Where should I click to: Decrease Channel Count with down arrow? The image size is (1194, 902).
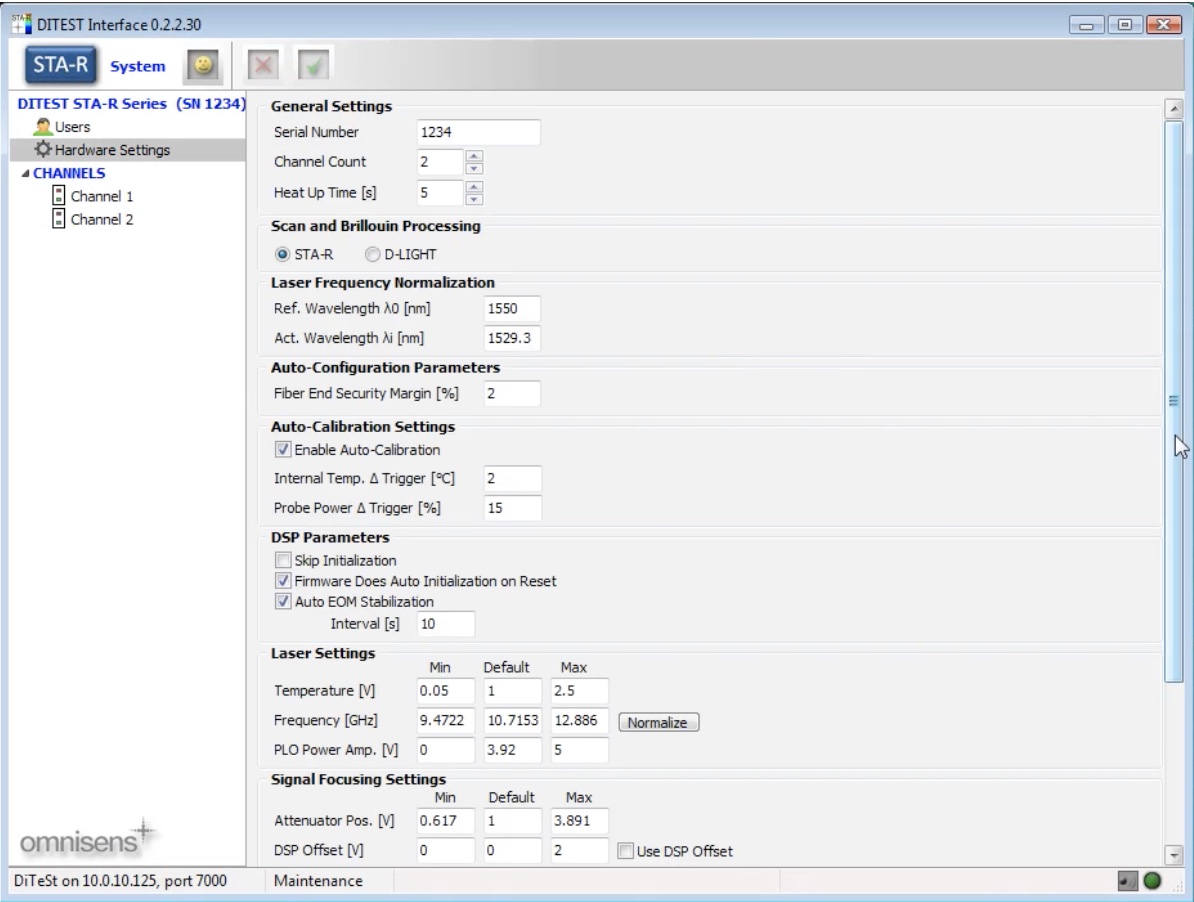click(474, 168)
